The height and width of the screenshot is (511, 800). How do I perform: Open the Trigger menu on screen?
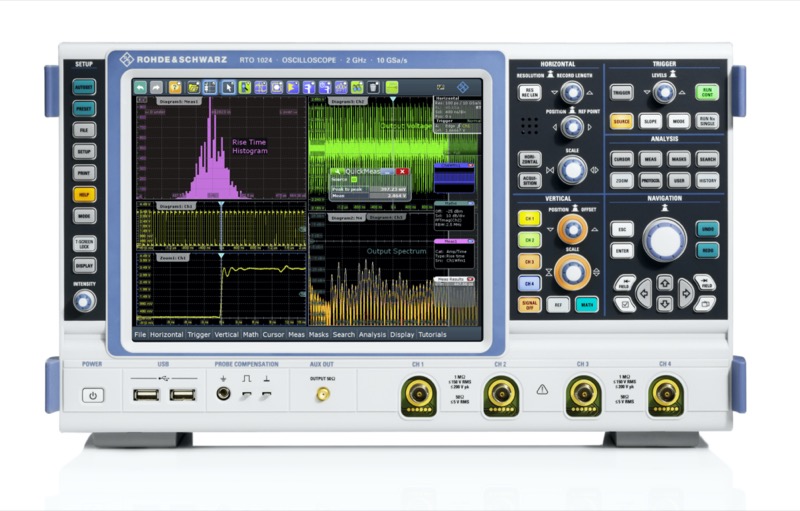[x=199, y=335]
